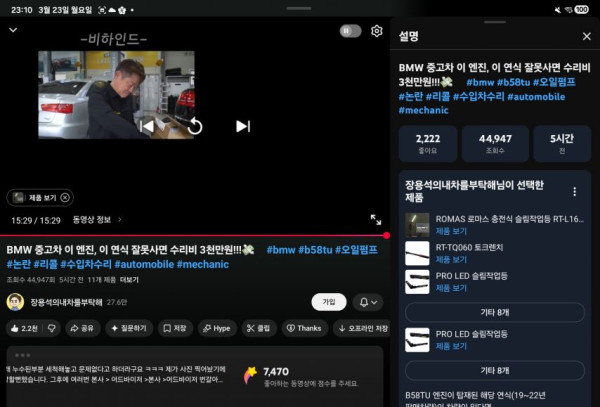Enter fullscreen mode

(376, 220)
